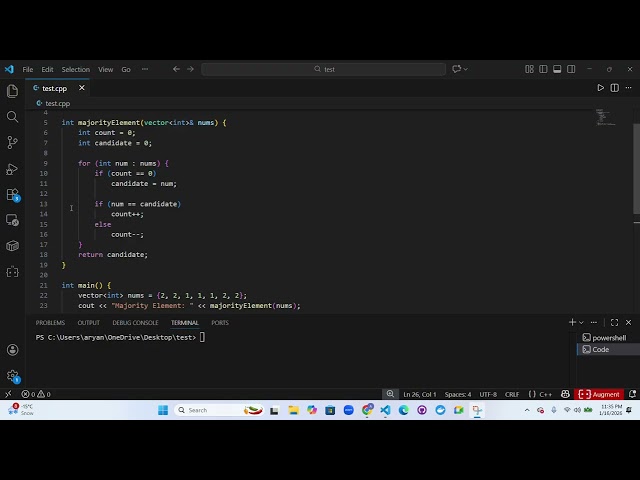Viewport: 640px width, 480px height.
Task: Switch to the Terminal panel tab
Action: point(184,322)
